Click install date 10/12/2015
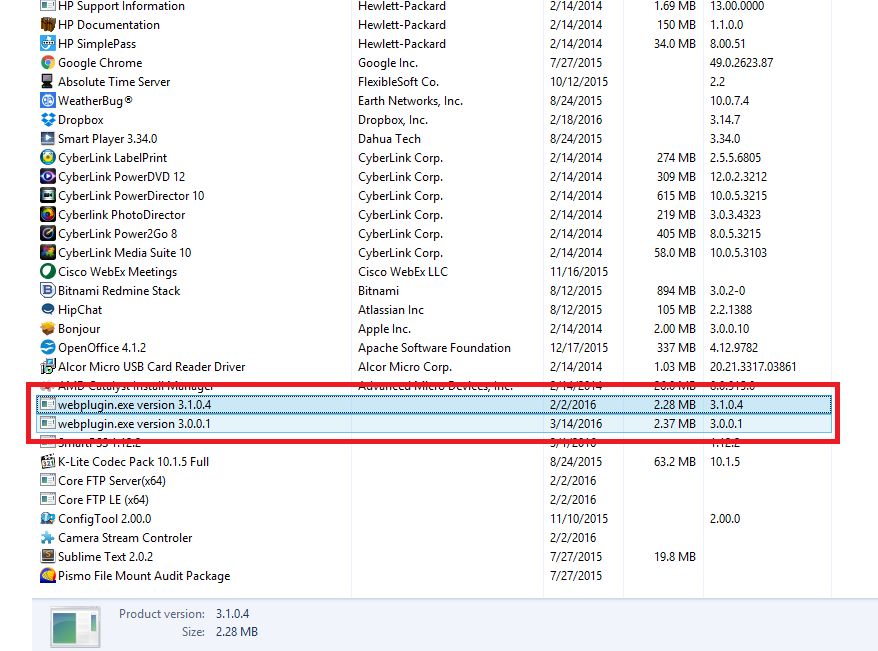This screenshot has width=878, height=651. pyautogui.click(x=579, y=82)
